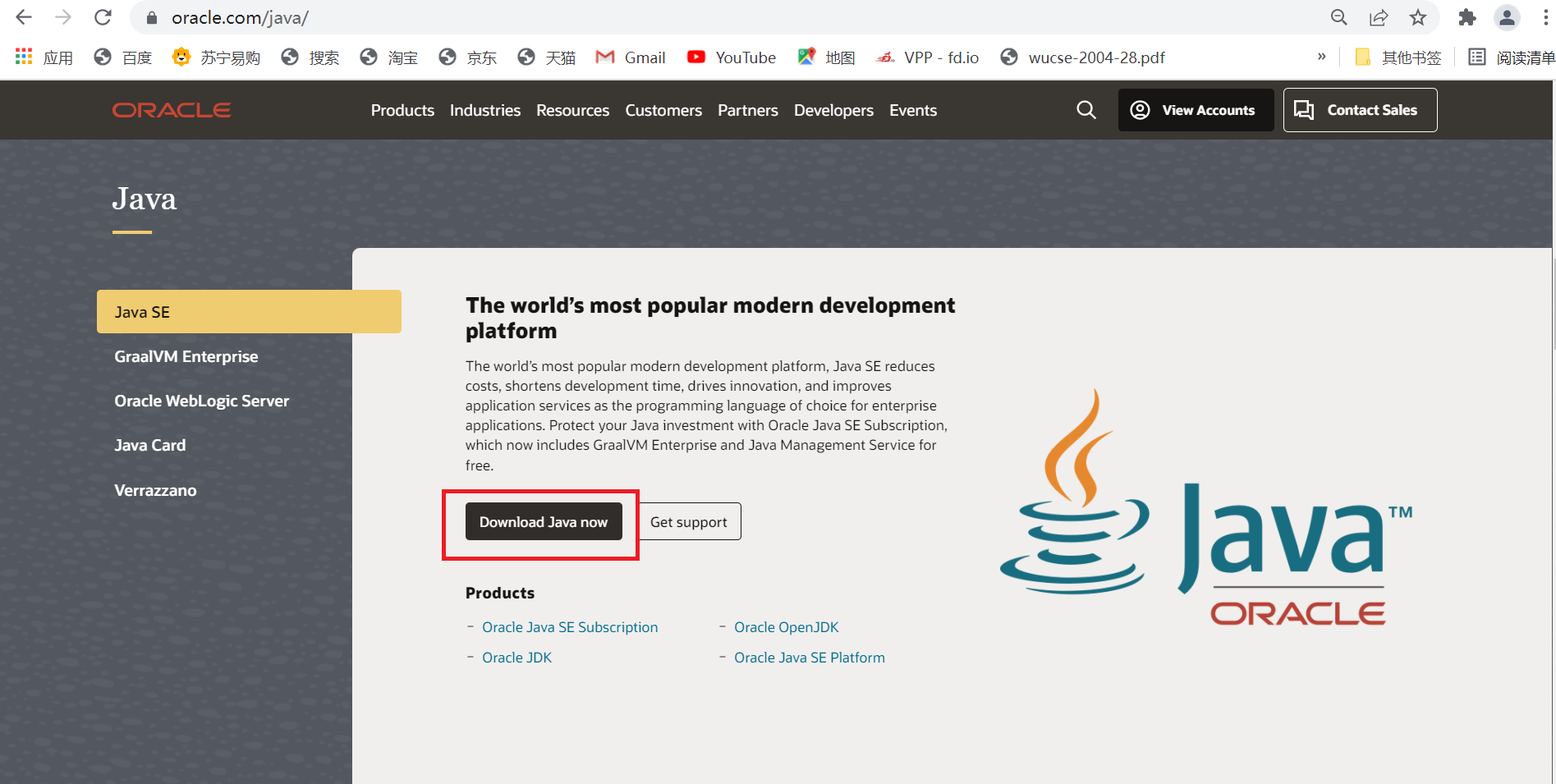
Task: Open the 其他书签 bookmarks folder
Action: (1398, 57)
